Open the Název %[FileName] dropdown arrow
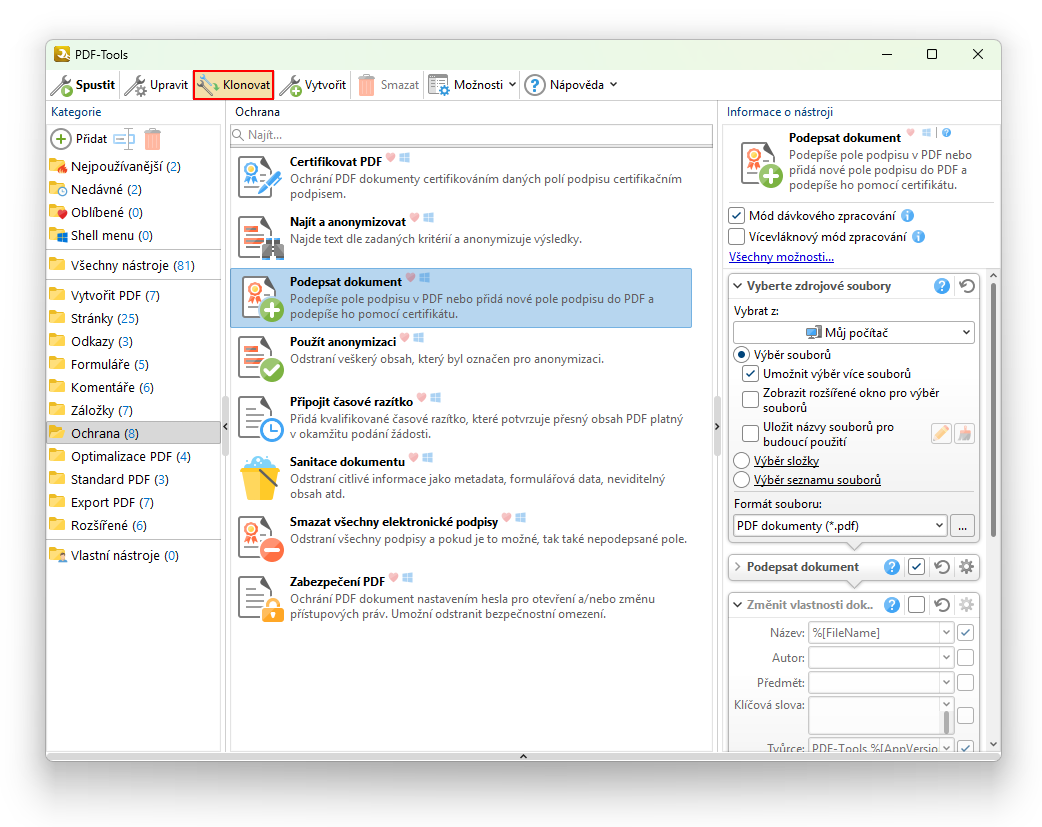 [946, 633]
